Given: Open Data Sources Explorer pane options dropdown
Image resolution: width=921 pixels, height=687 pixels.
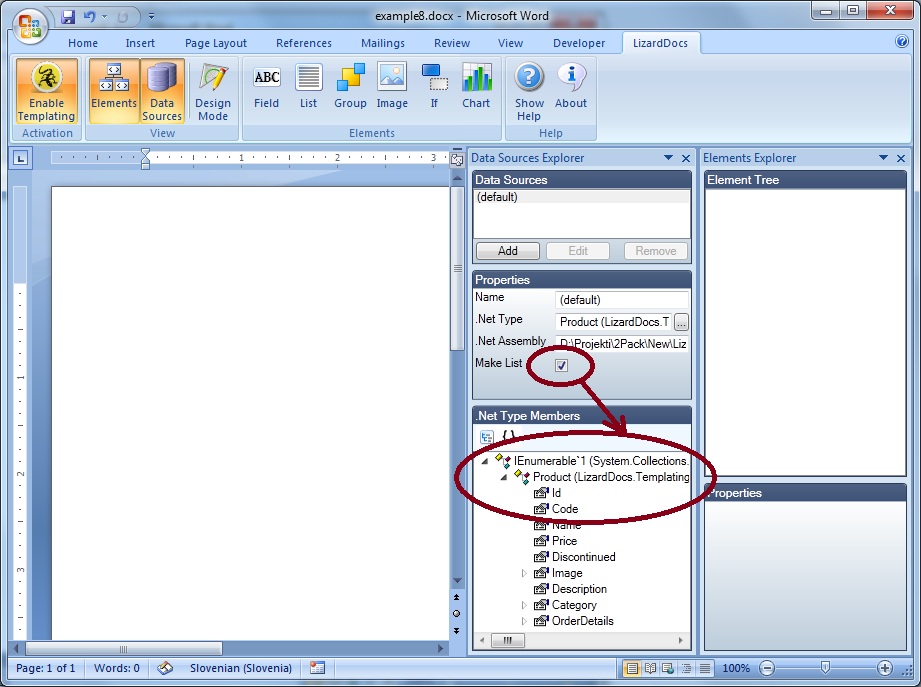Looking at the screenshot, I should pos(668,157).
